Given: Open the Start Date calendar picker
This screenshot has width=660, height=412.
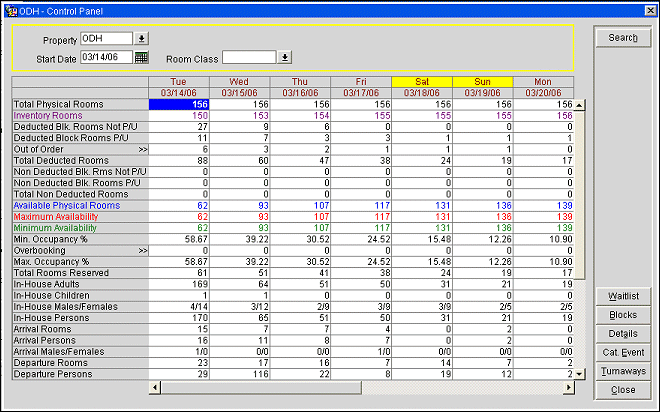Looking at the screenshot, I should coord(141,57).
